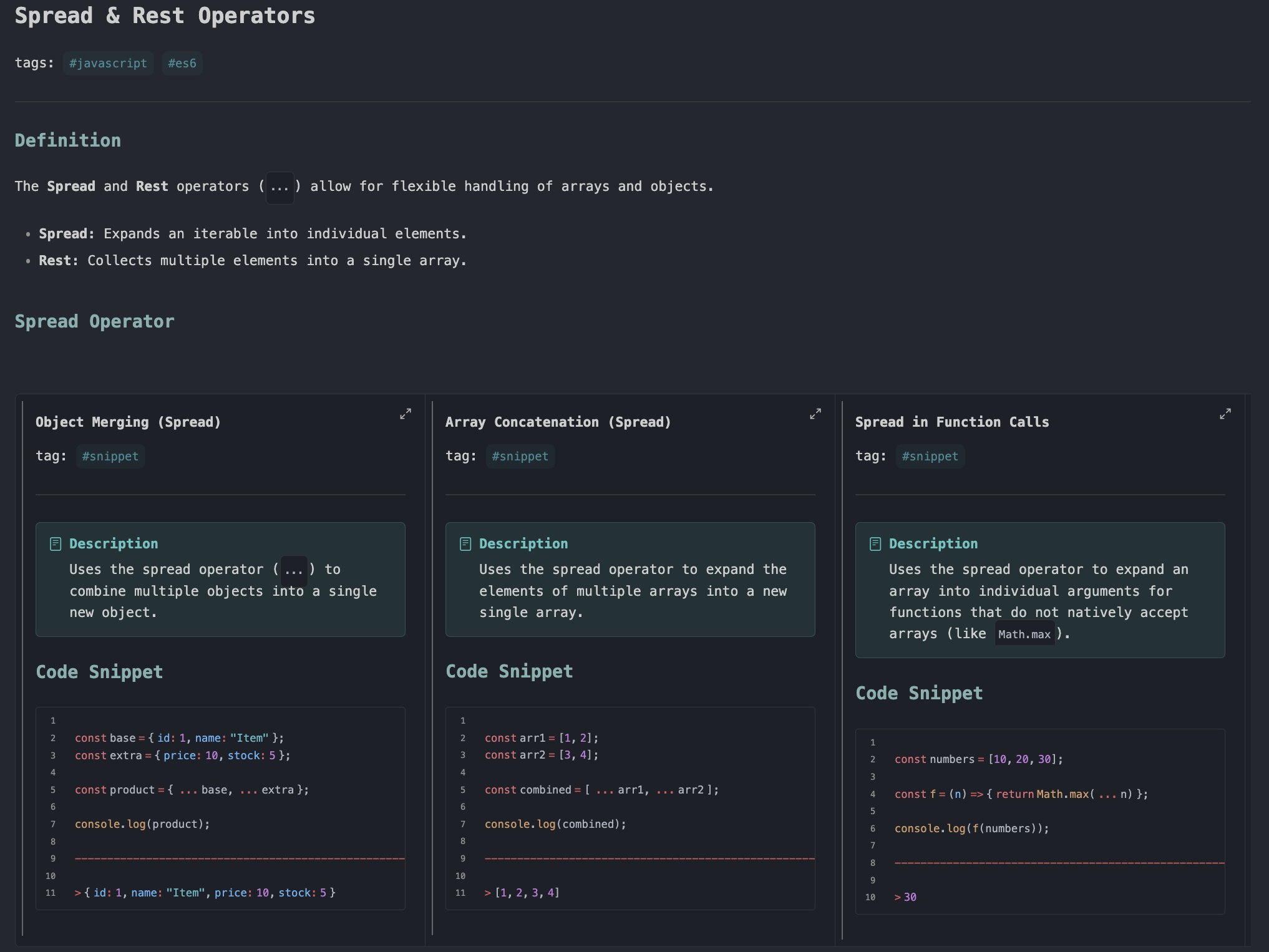
Task: Click the description note icon on Spread in Function Calls card
Action: coord(875,543)
